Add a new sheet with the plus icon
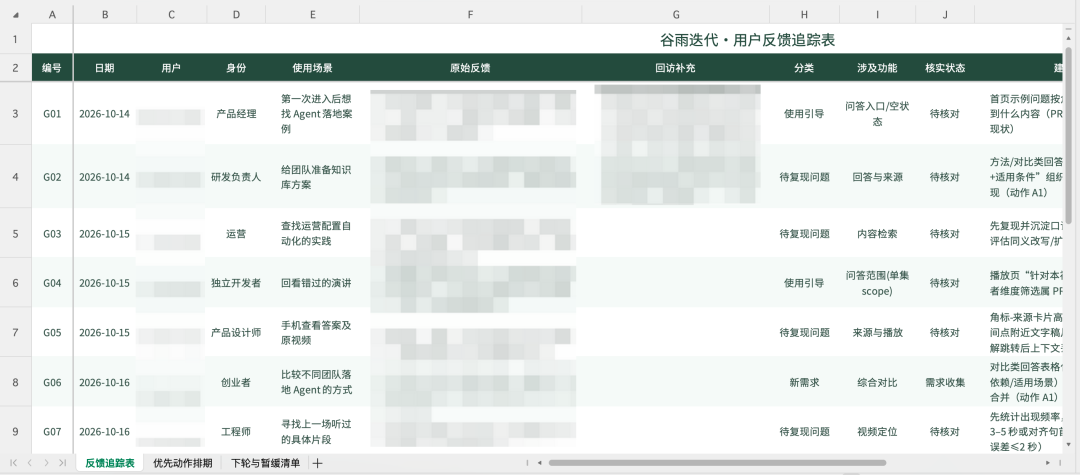 (318, 463)
